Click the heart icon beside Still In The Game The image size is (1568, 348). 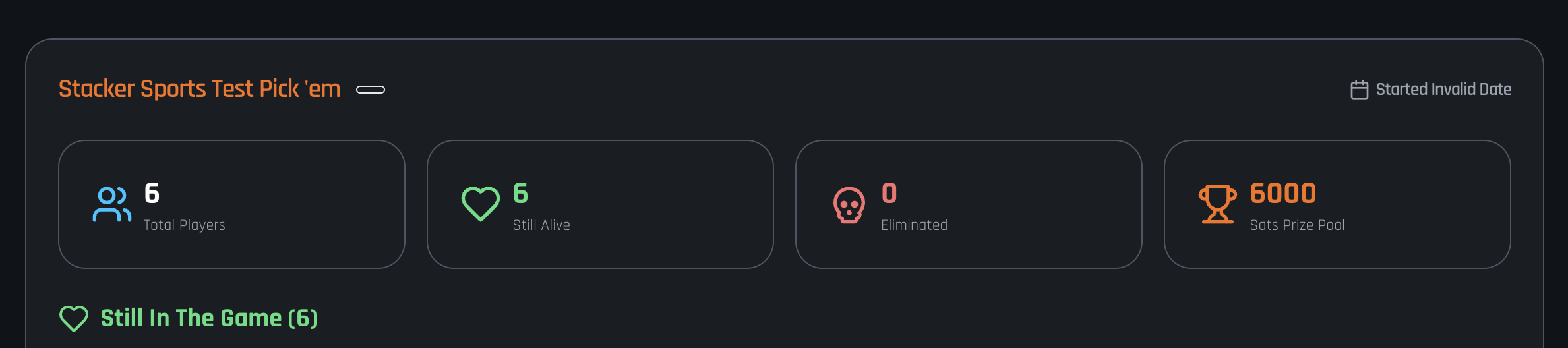click(74, 318)
